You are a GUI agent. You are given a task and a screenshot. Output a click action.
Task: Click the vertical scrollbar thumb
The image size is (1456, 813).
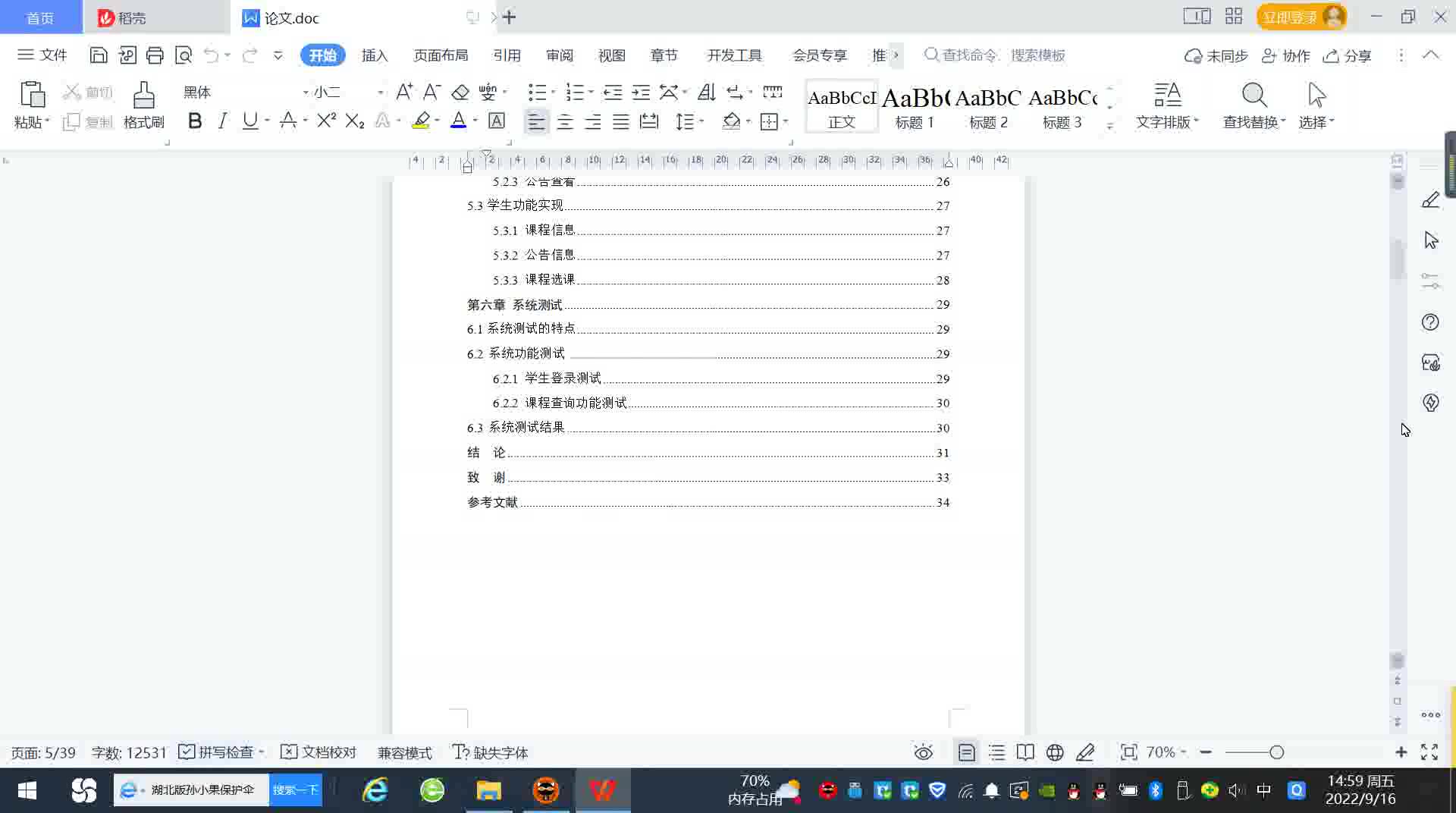[1398, 260]
